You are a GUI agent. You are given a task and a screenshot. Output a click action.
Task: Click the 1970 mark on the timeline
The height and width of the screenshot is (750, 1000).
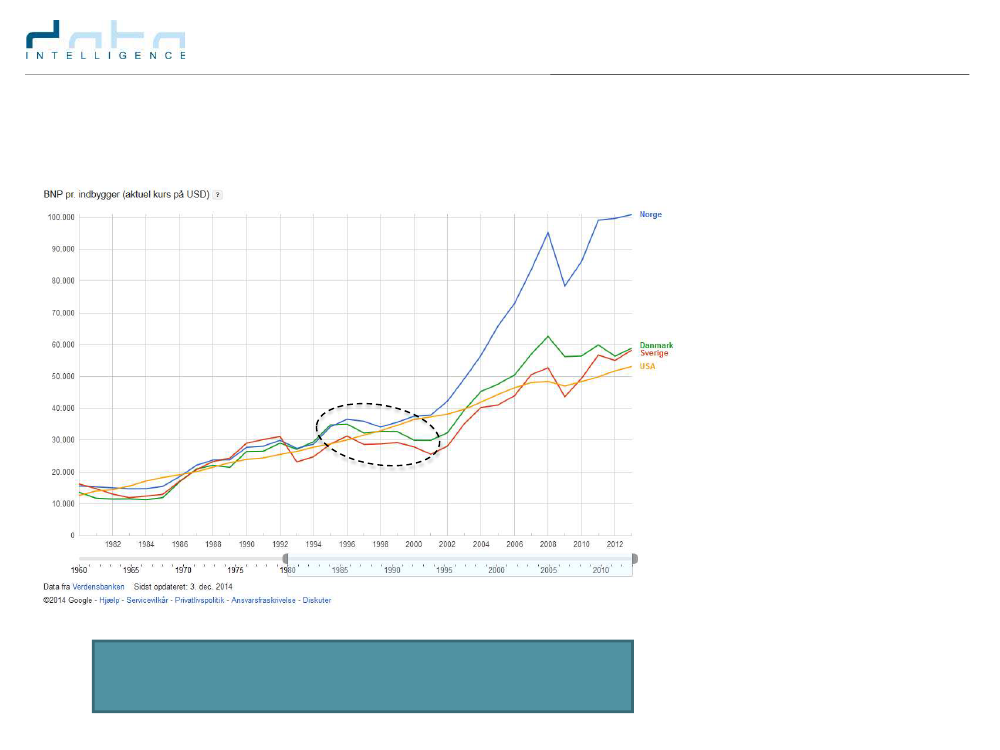(183, 568)
